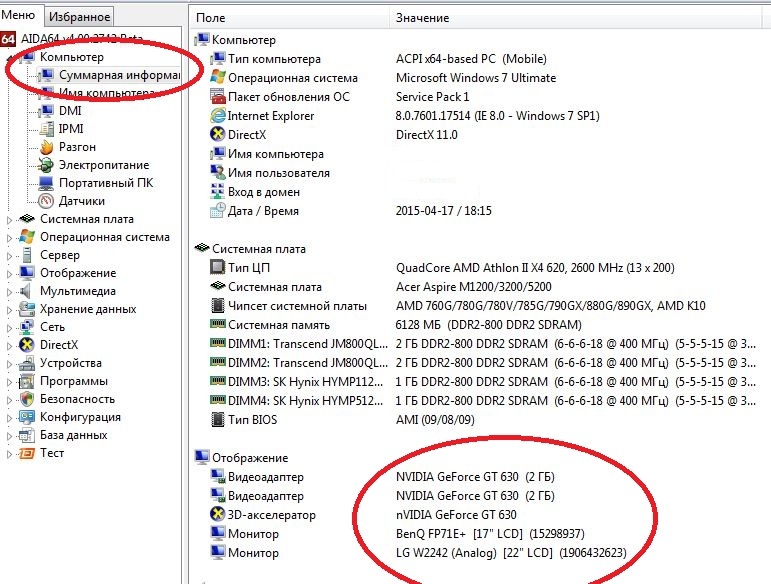Select Компьютер node in the tree

point(72,57)
